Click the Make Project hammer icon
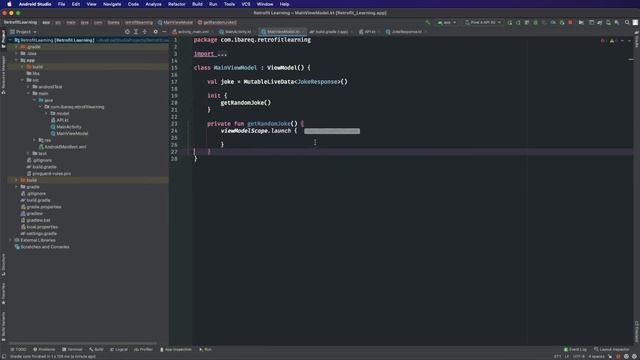The image size is (640, 360). [x=428, y=22]
